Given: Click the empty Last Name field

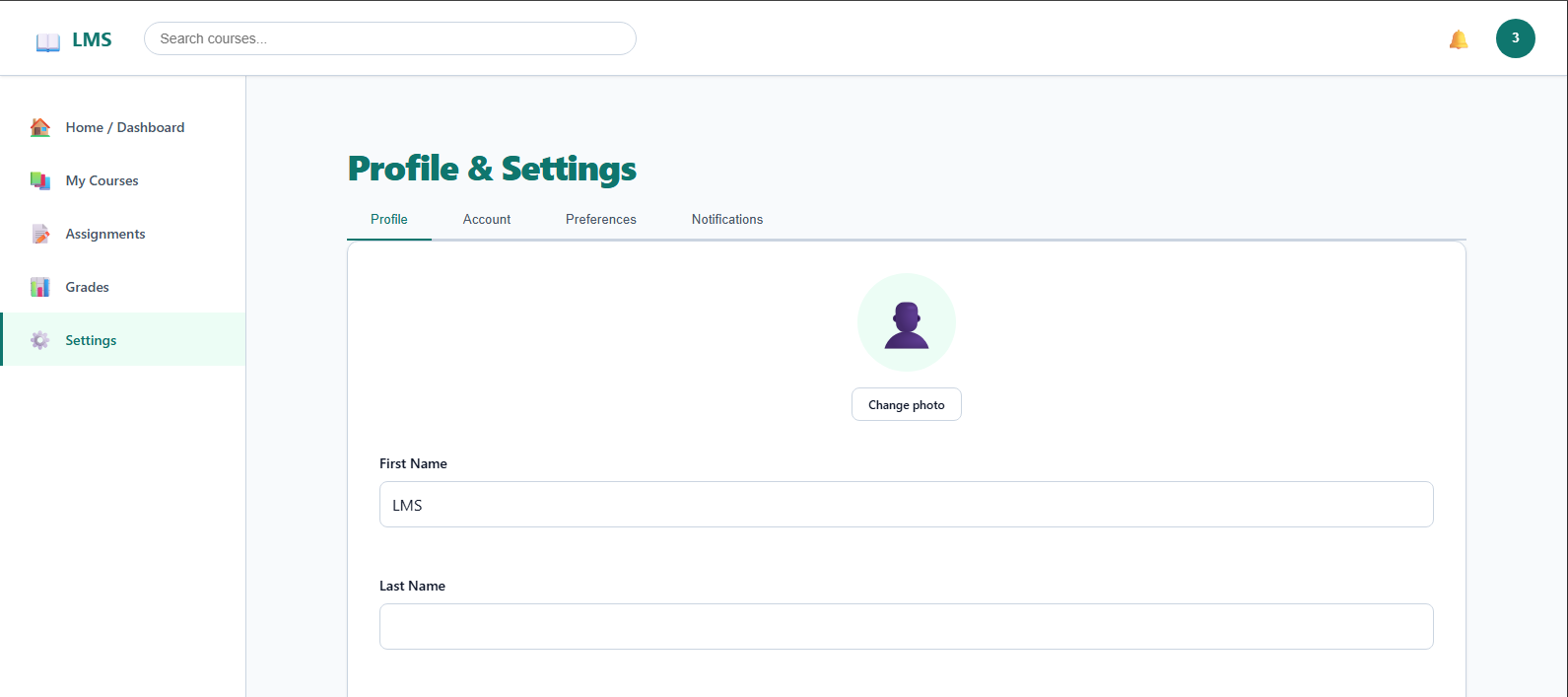Looking at the screenshot, I should (x=907, y=627).
